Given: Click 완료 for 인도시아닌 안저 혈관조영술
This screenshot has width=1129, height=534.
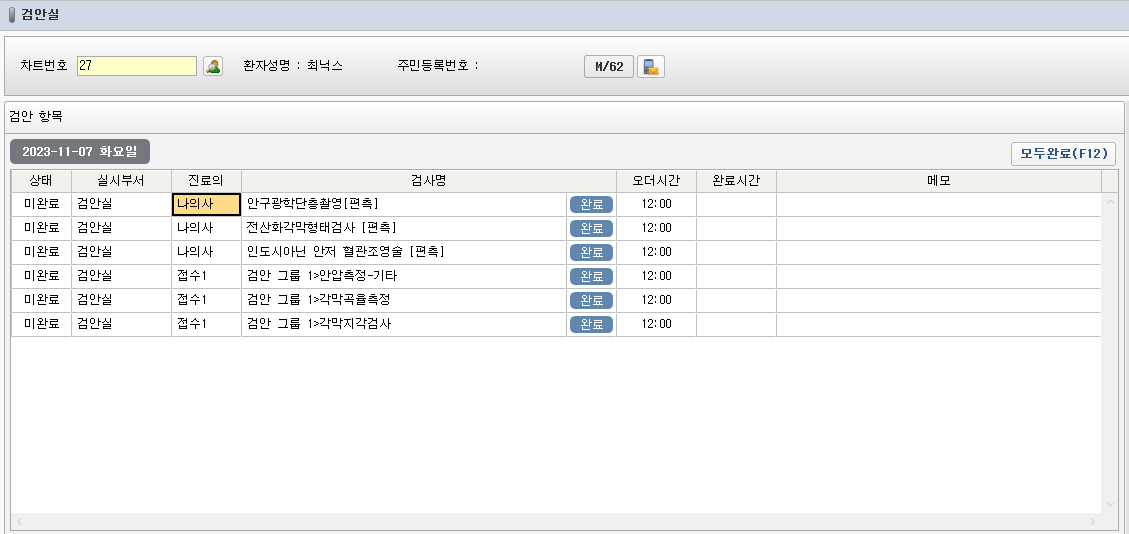Looking at the screenshot, I should (x=591, y=252).
